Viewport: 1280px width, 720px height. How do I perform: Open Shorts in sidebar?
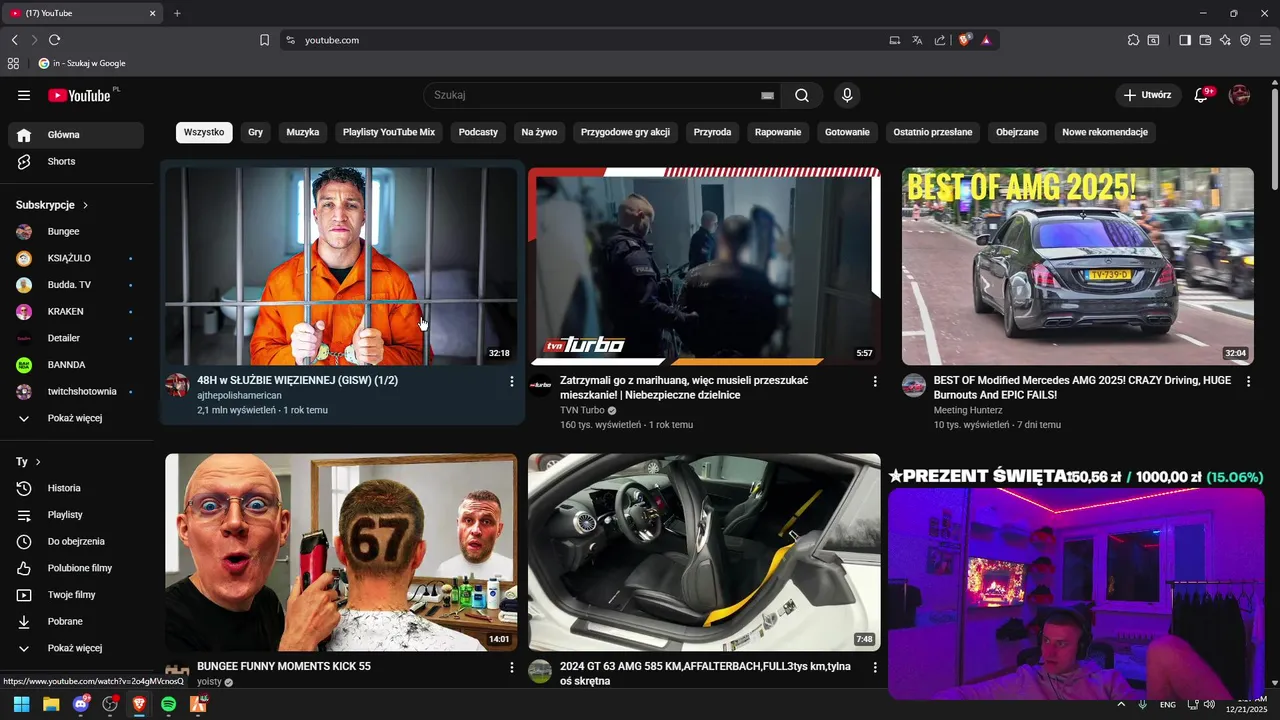coord(75,161)
